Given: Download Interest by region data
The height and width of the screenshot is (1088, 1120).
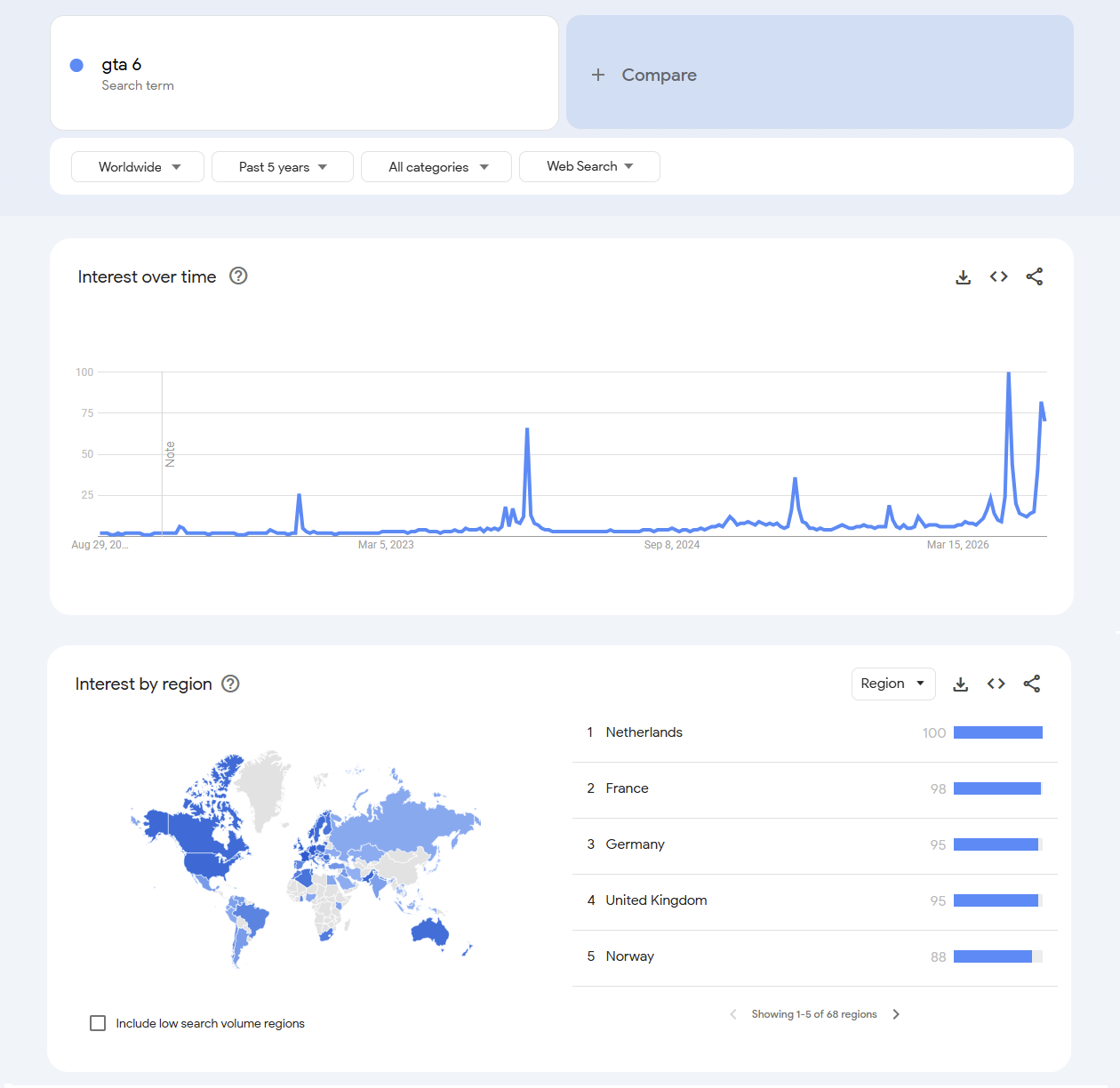Looking at the screenshot, I should 960,684.
